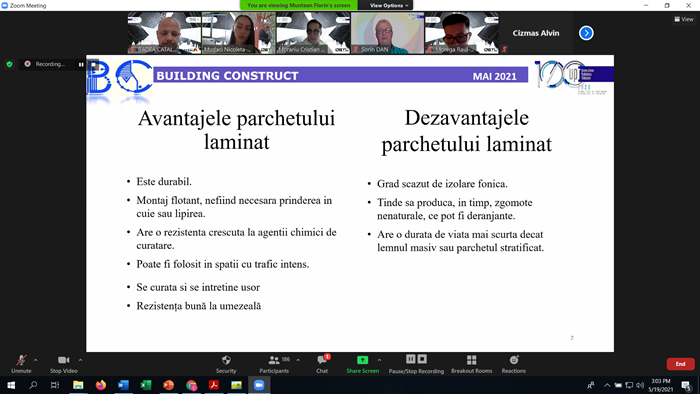The width and height of the screenshot is (700, 394).
Task: Unmute the microphone in Zoom
Action: (21, 364)
